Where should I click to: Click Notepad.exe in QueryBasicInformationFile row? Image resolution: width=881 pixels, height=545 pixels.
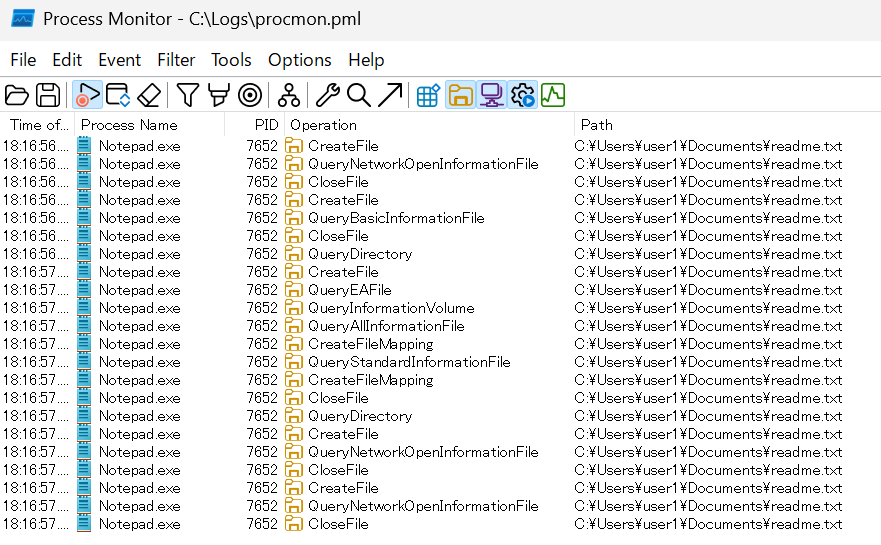tap(140, 218)
